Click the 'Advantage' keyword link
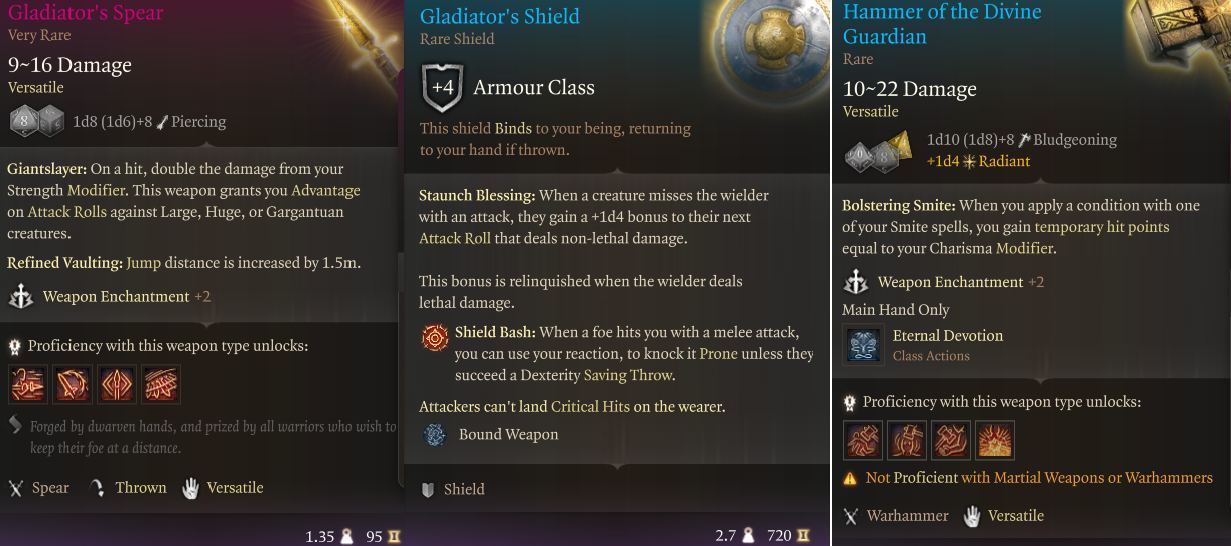The width and height of the screenshot is (1231, 546). click(325, 190)
